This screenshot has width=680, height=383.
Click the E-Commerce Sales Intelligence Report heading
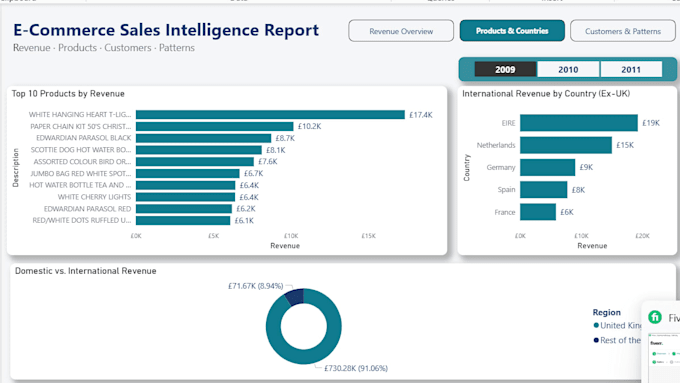(x=166, y=30)
